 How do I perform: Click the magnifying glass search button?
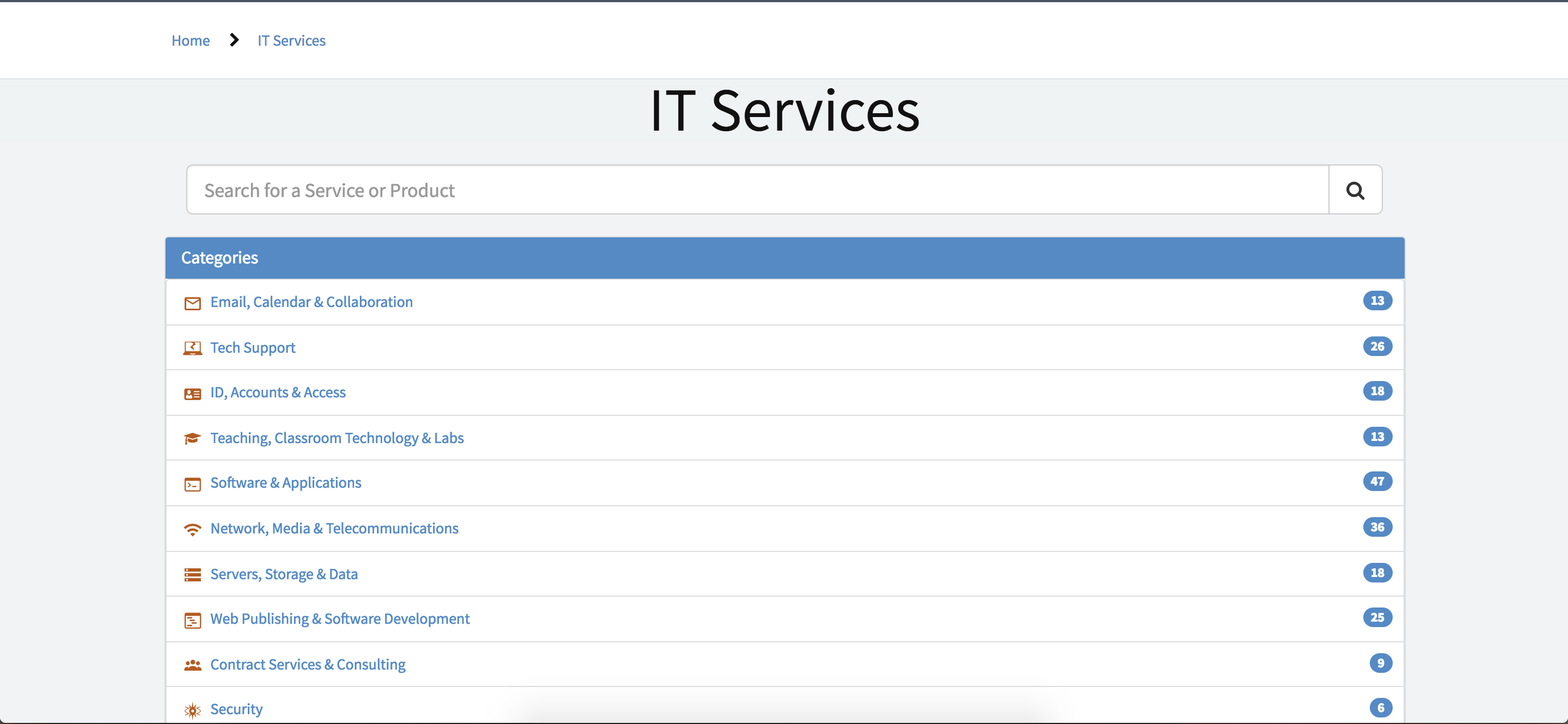coord(1355,189)
